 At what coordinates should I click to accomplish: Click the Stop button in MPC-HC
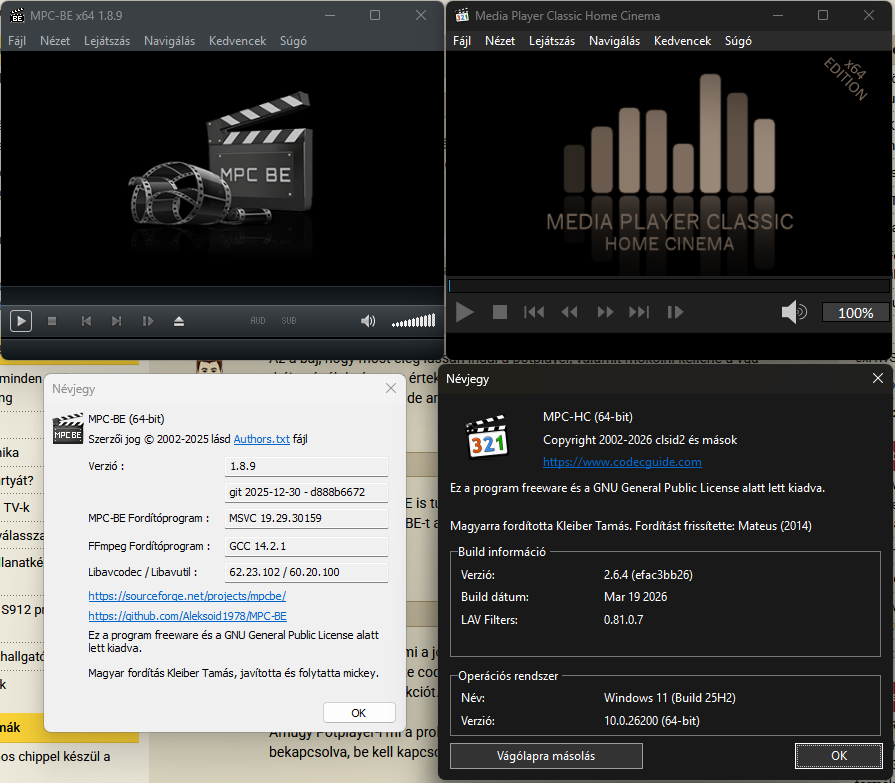pos(499,312)
